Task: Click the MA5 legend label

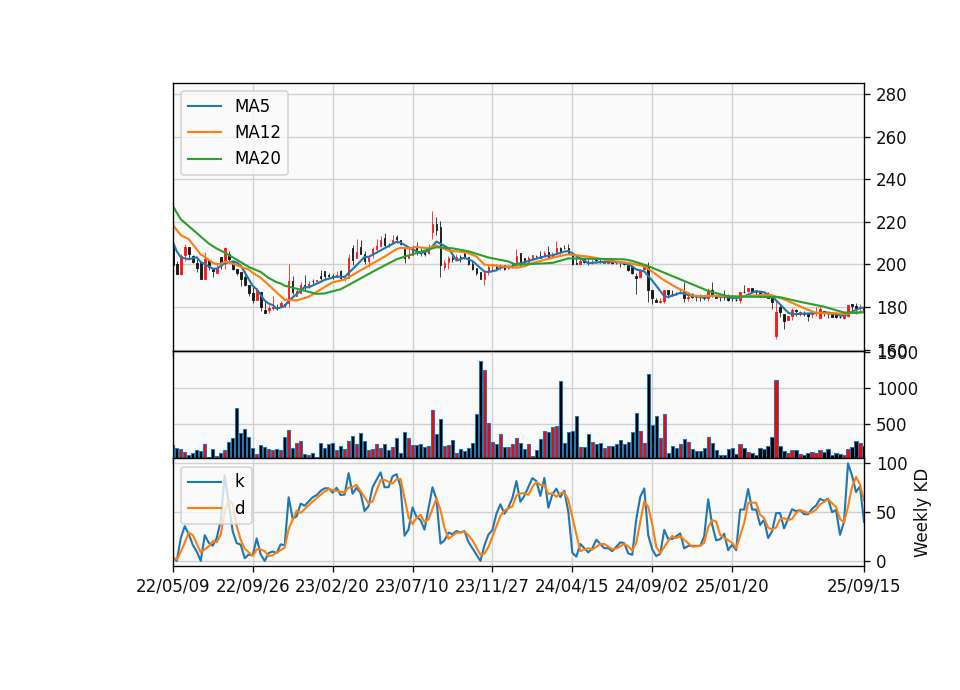Action: [252, 106]
